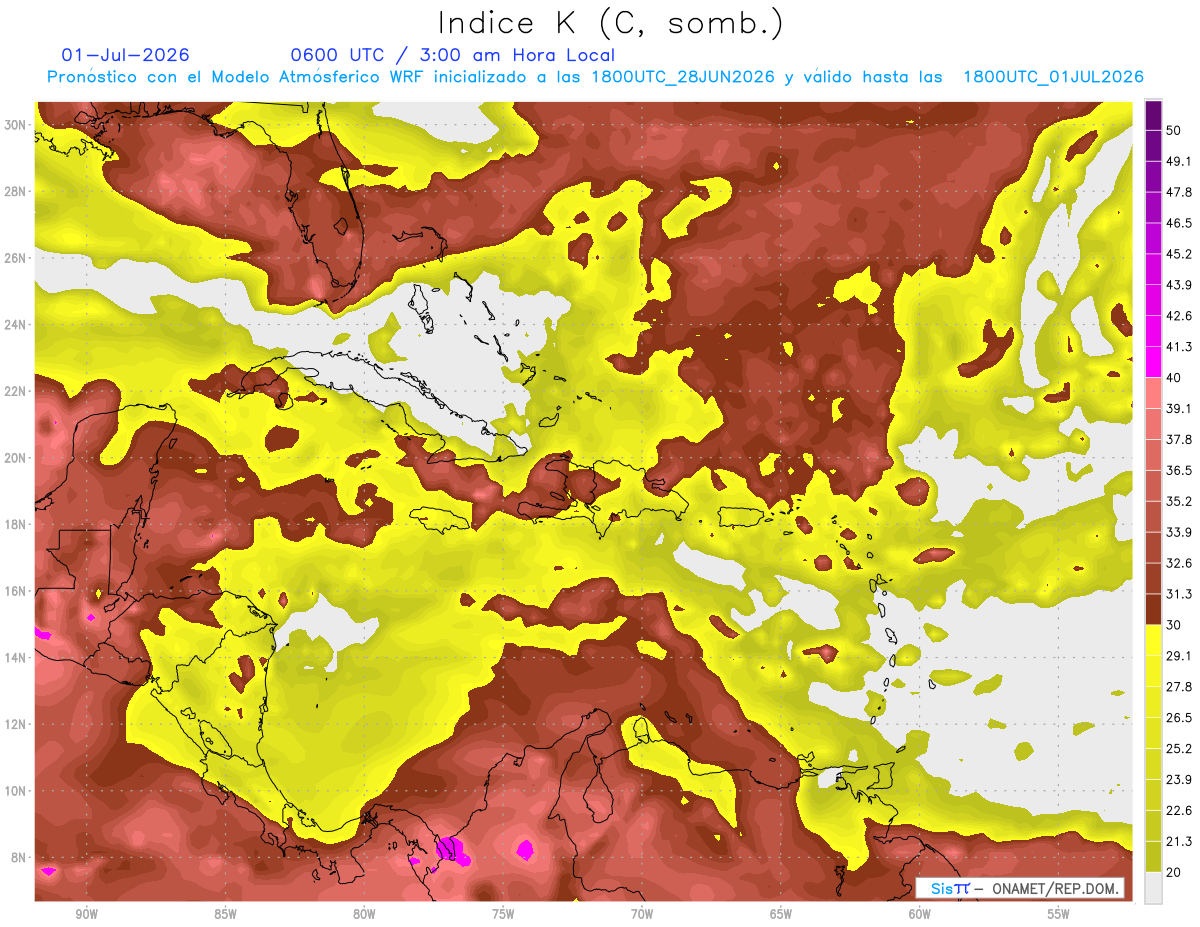Click the colorbar value "45.2"
Image resolution: width=1200 pixels, height=927 pixels.
click(x=1178, y=254)
